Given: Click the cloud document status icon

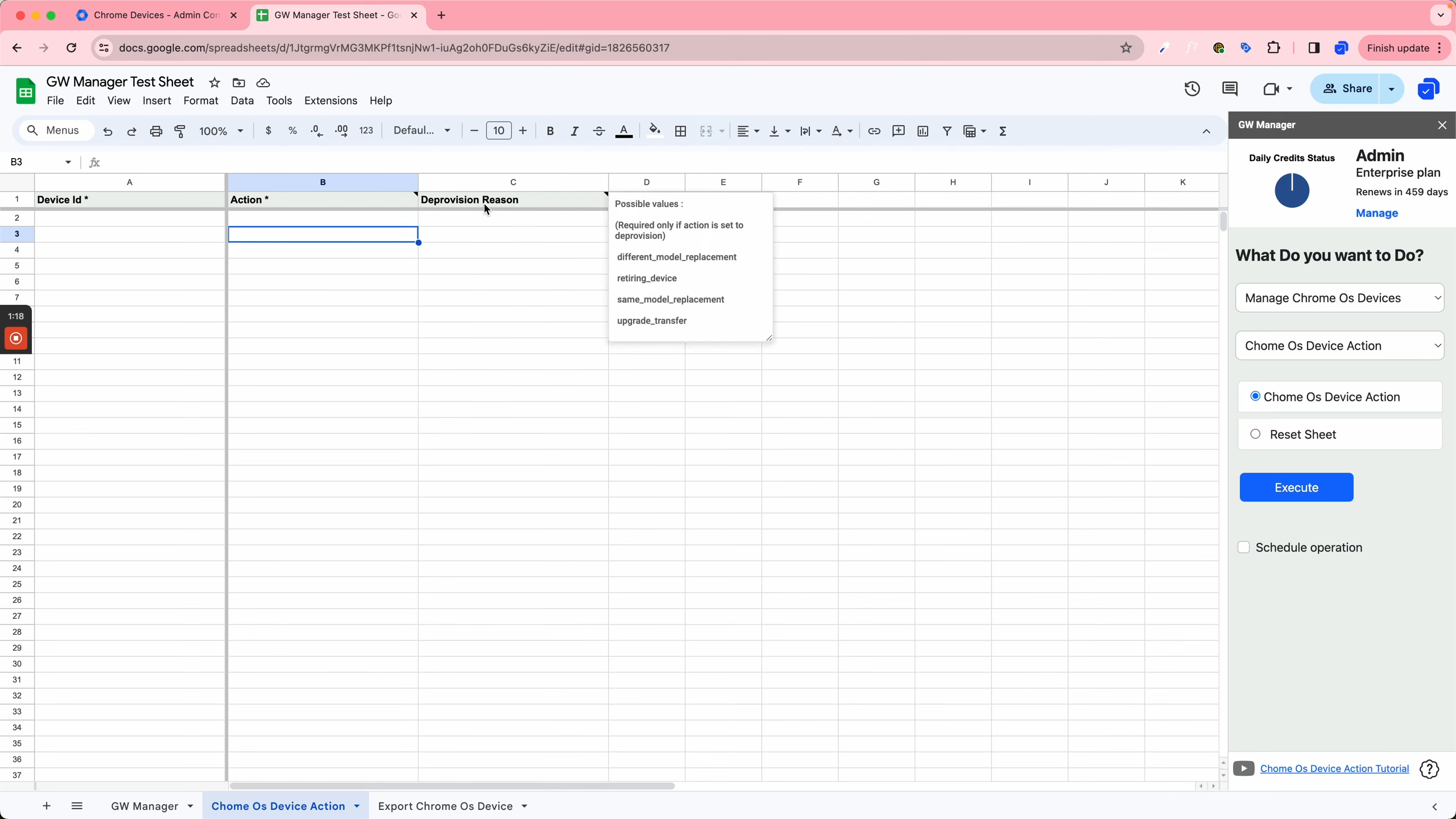Looking at the screenshot, I should [263, 82].
